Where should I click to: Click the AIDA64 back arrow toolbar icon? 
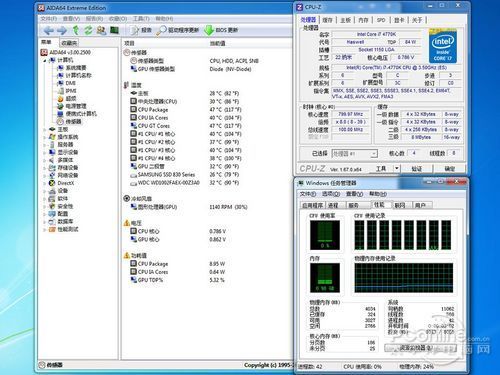tap(49, 31)
